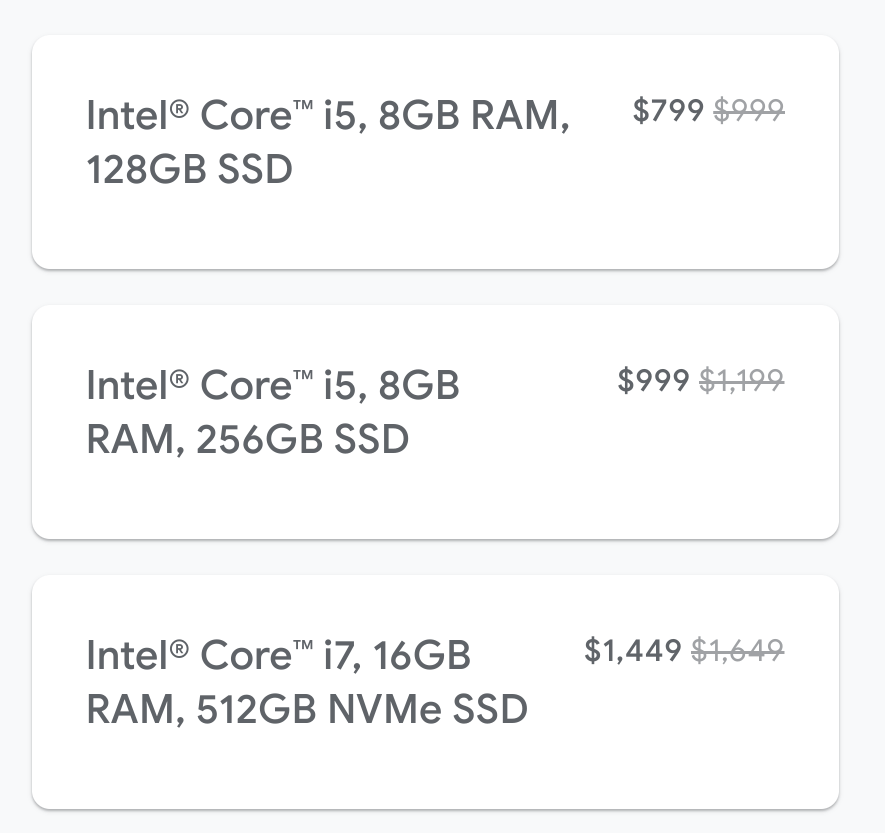Click the crossed-out $999 original price
This screenshot has width=885, height=833.
749,109
